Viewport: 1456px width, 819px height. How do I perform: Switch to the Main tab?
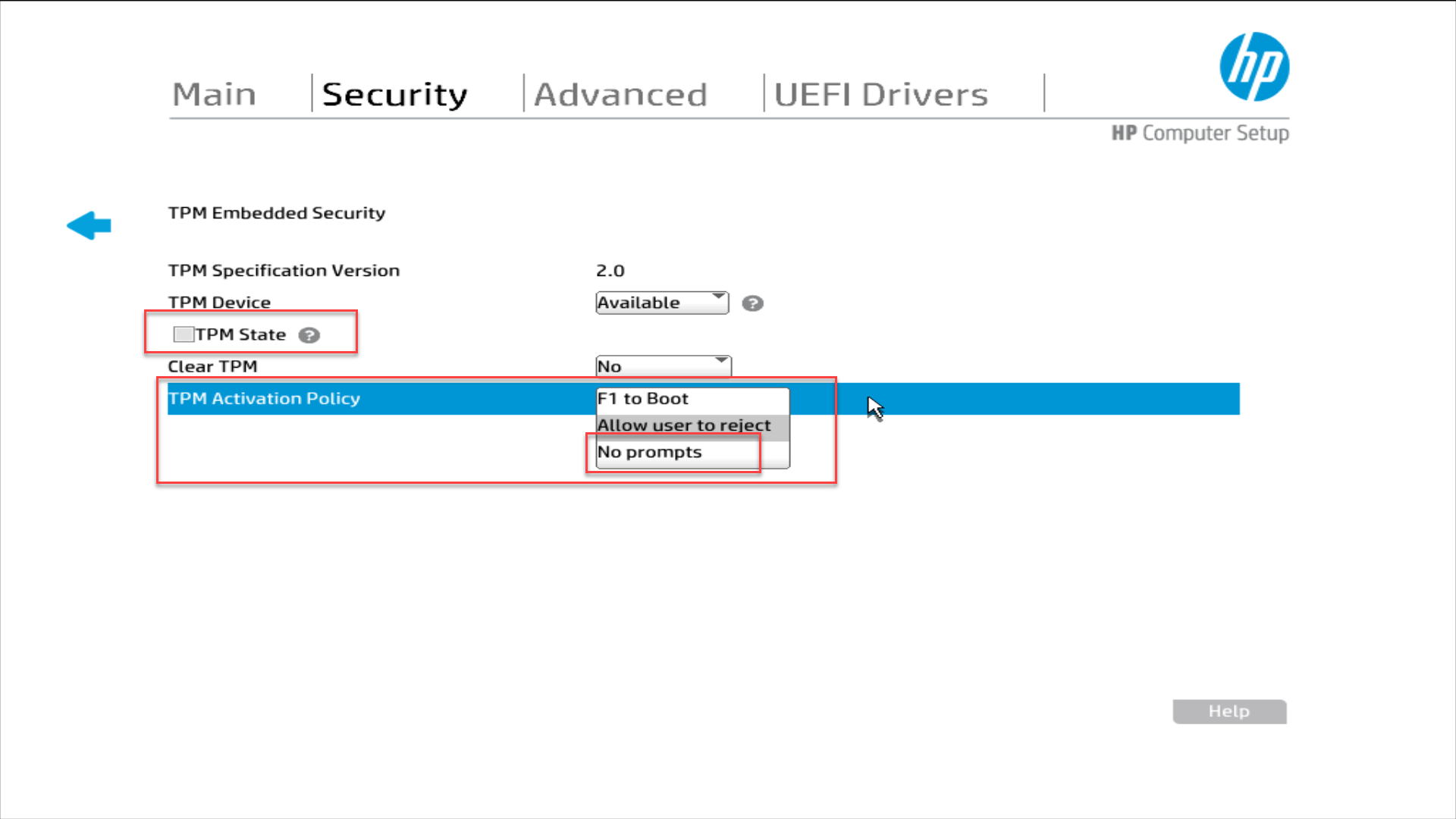[x=214, y=95]
